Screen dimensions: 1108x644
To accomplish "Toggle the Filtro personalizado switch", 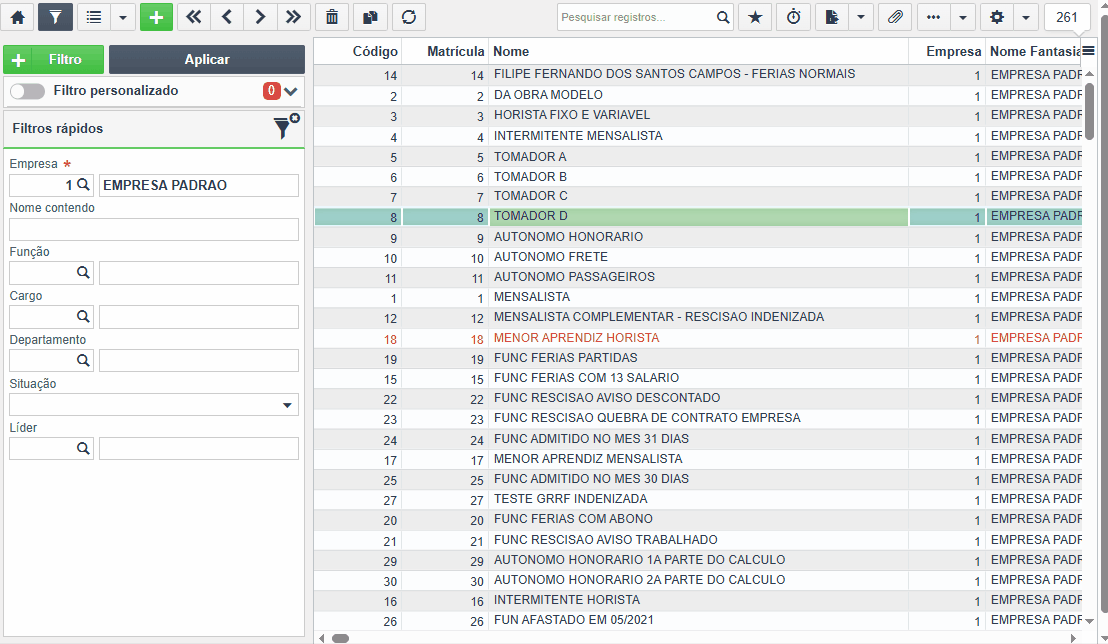I will point(28,91).
